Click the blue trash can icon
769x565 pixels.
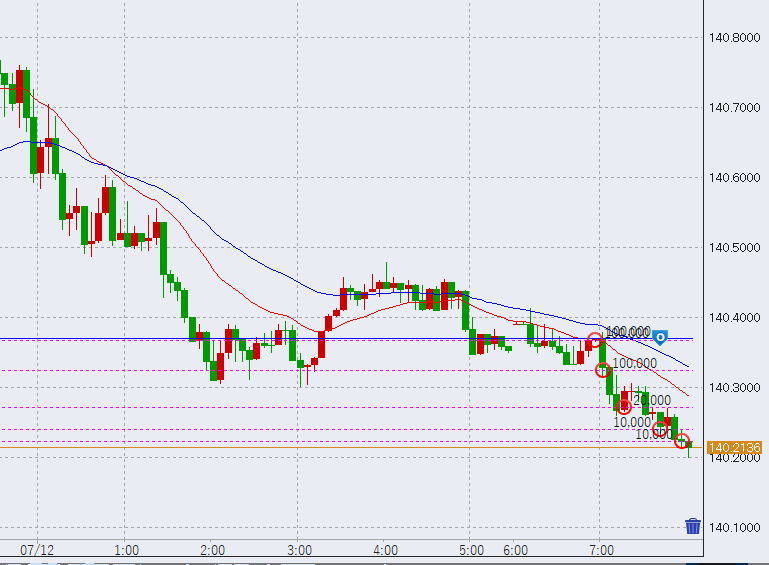pyautogui.click(x=692, y=526)
